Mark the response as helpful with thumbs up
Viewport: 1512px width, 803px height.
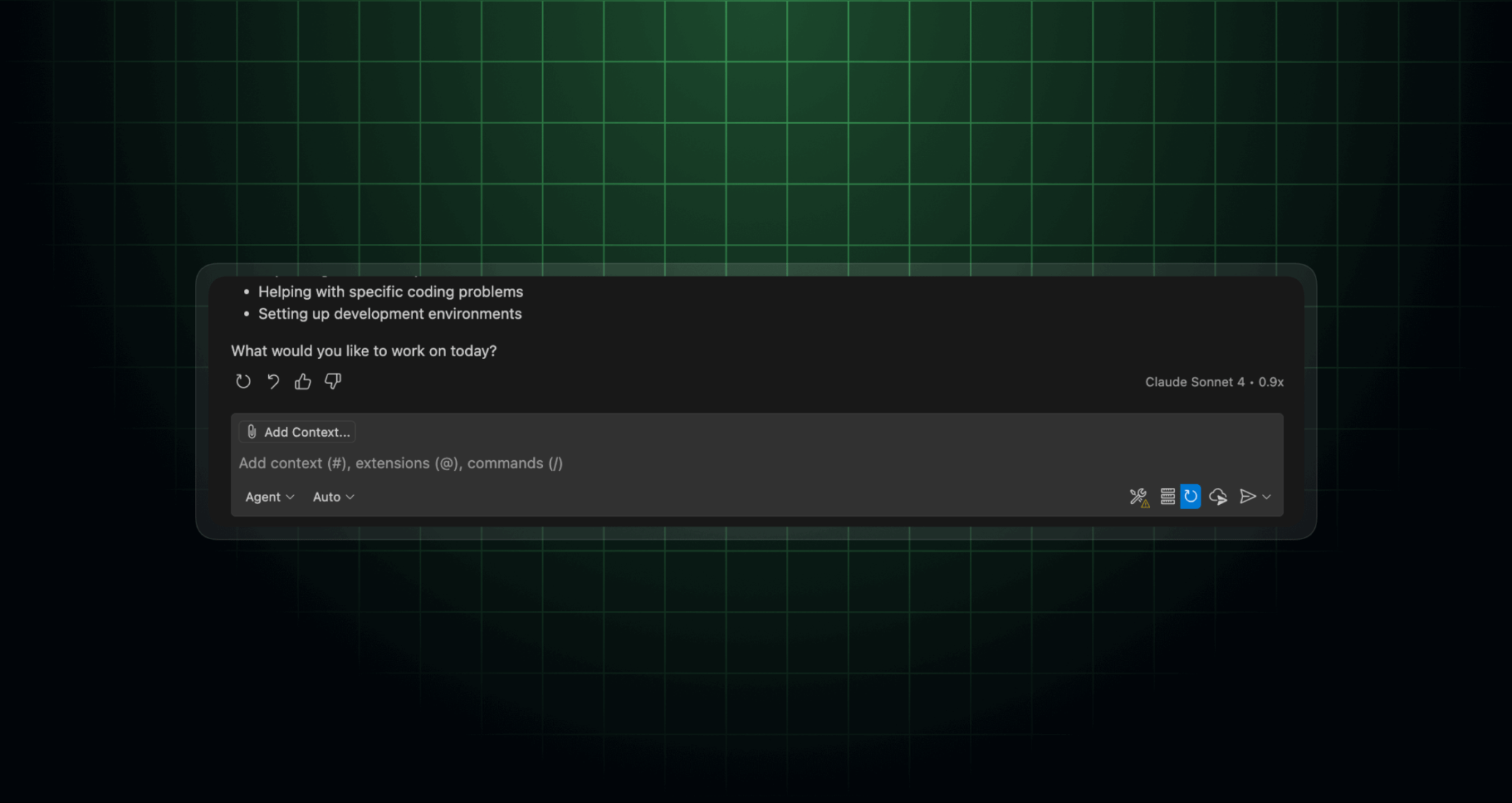pyautogui.click(x=303, y=382)
